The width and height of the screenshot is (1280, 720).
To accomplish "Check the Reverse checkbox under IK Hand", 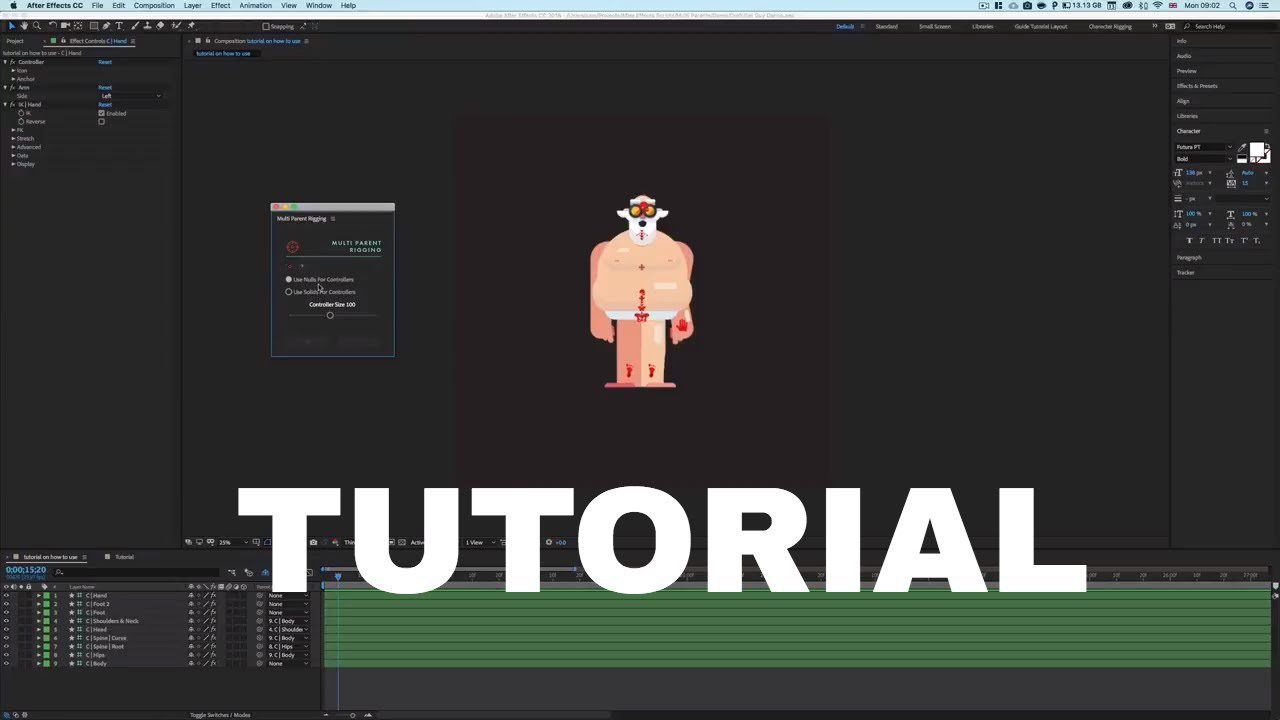I will click(x=102, y=122).
